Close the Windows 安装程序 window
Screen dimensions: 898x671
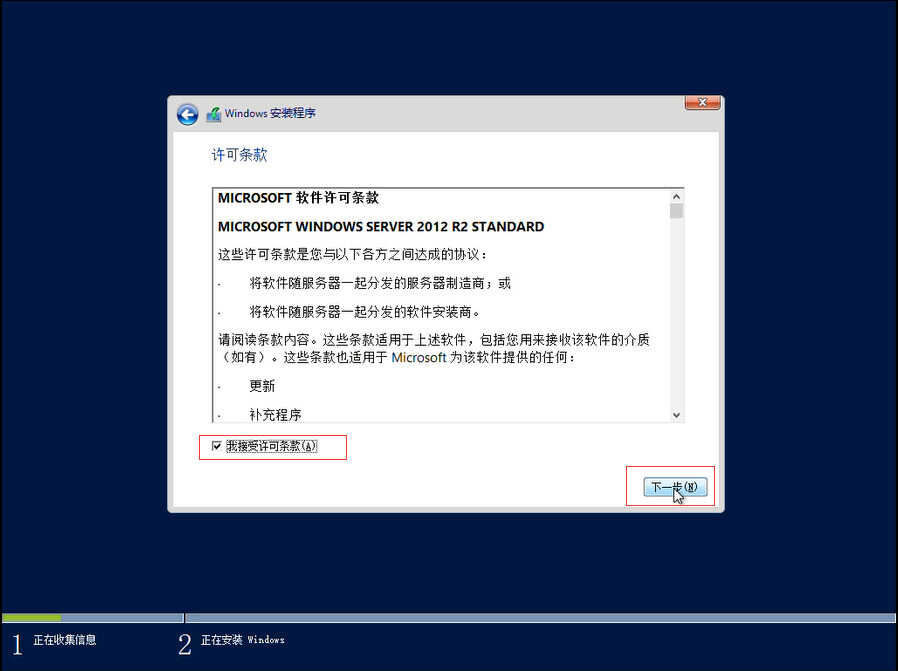pyautogui.click(x=702, y=102)
